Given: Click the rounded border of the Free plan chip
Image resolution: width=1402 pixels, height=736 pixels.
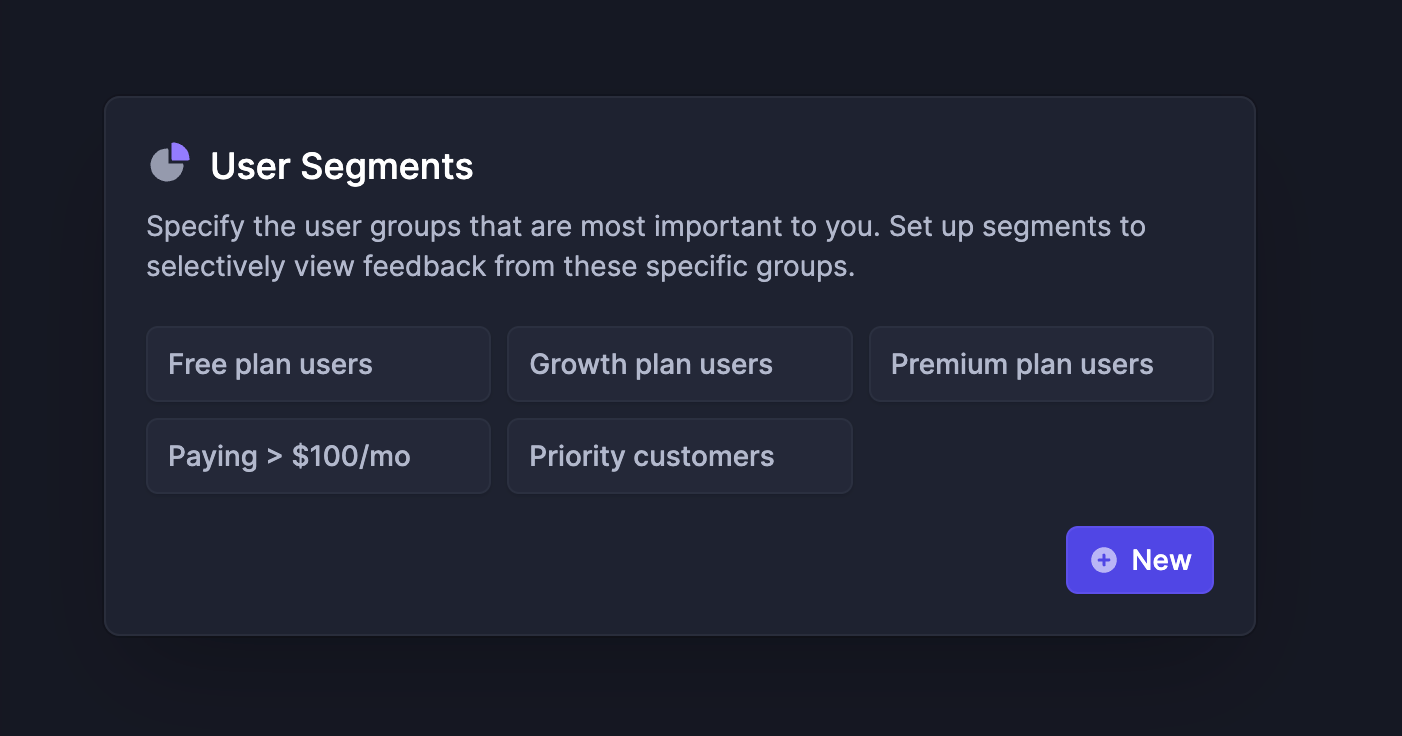Looking at the screenshot, I should (x=318, y=329).
